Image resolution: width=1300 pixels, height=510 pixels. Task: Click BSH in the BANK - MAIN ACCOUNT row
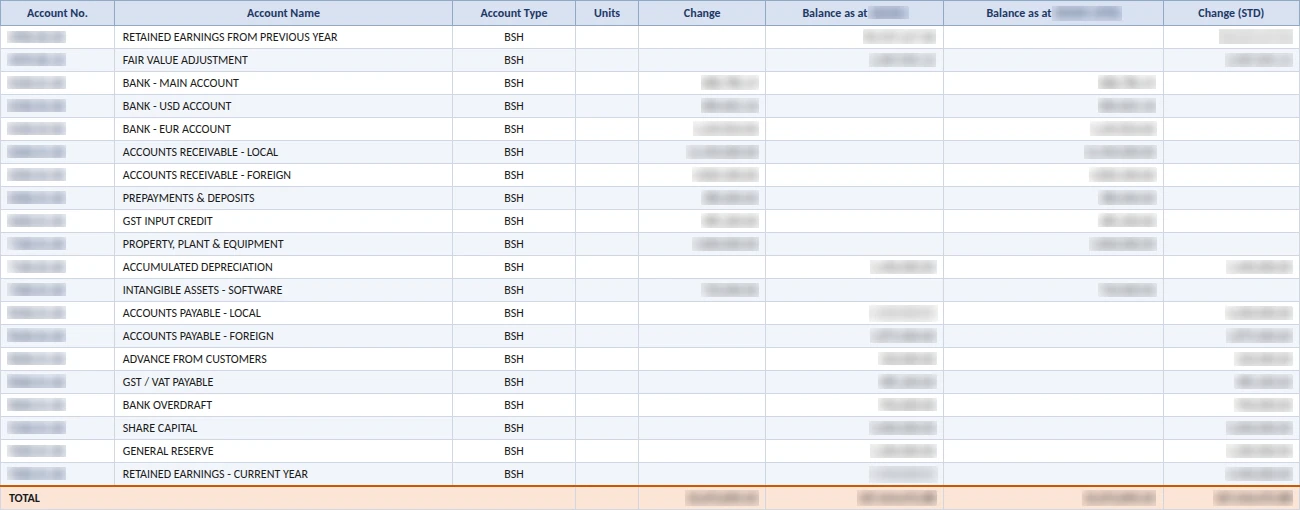click(x=514, y=83)
